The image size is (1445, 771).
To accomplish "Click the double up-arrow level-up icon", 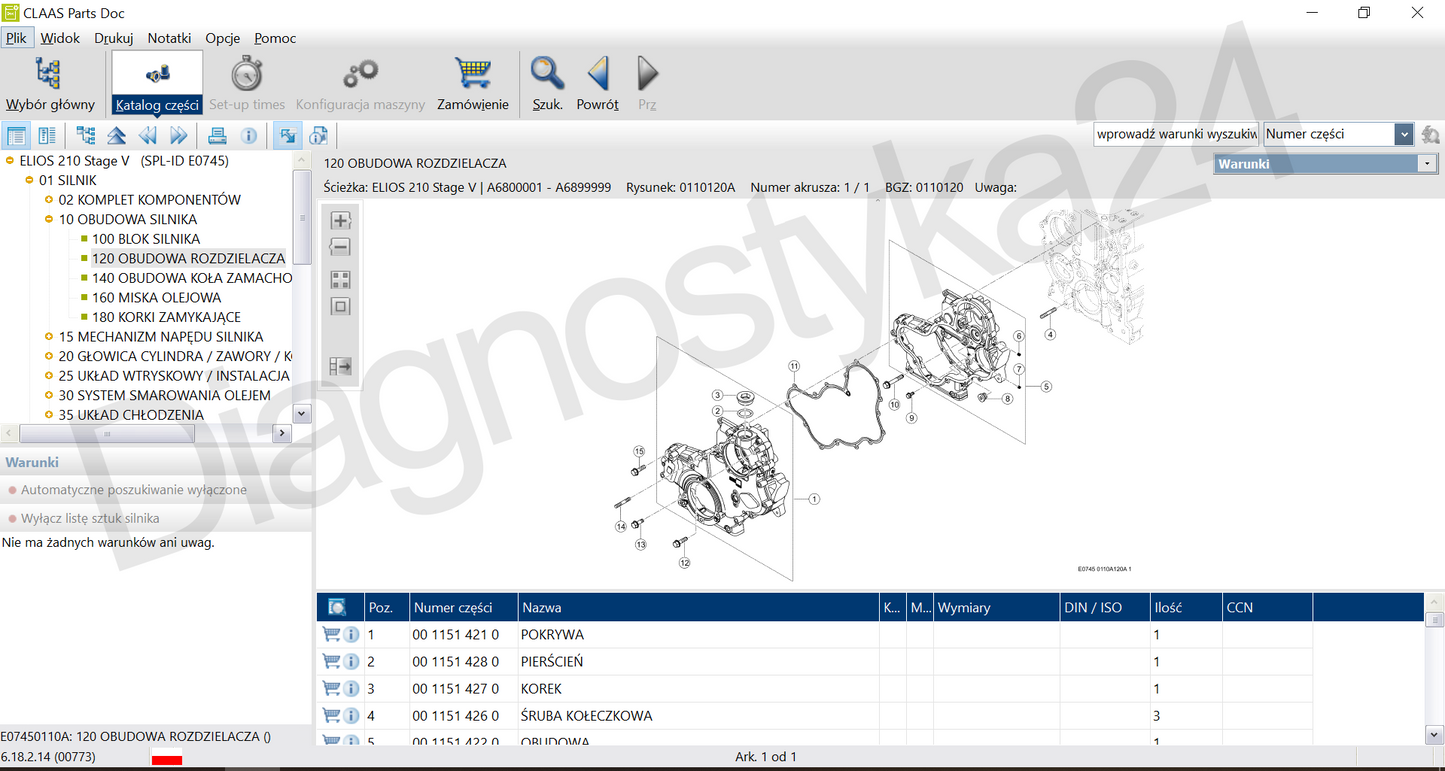I will (117, 136).
